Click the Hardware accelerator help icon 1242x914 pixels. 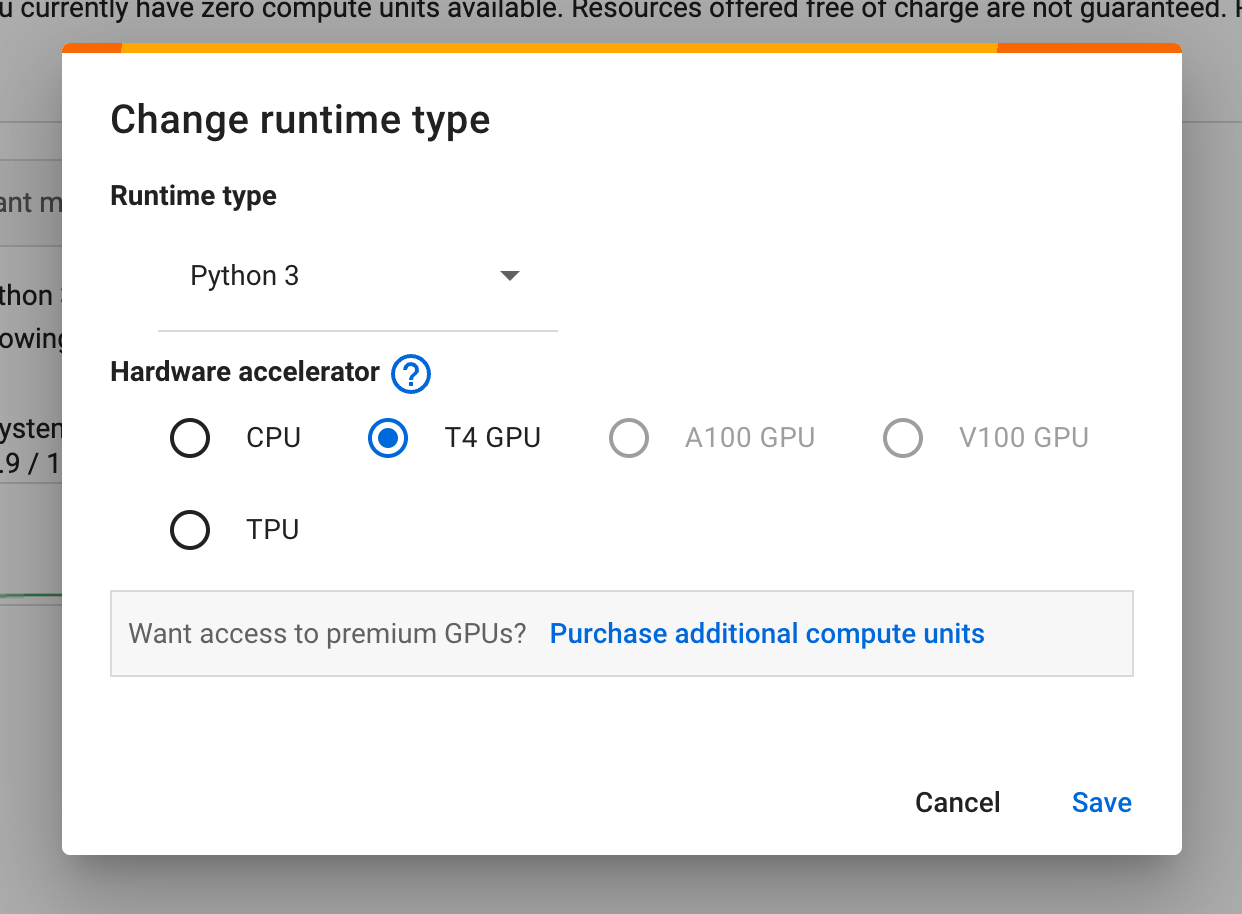(x=411, y=374)
